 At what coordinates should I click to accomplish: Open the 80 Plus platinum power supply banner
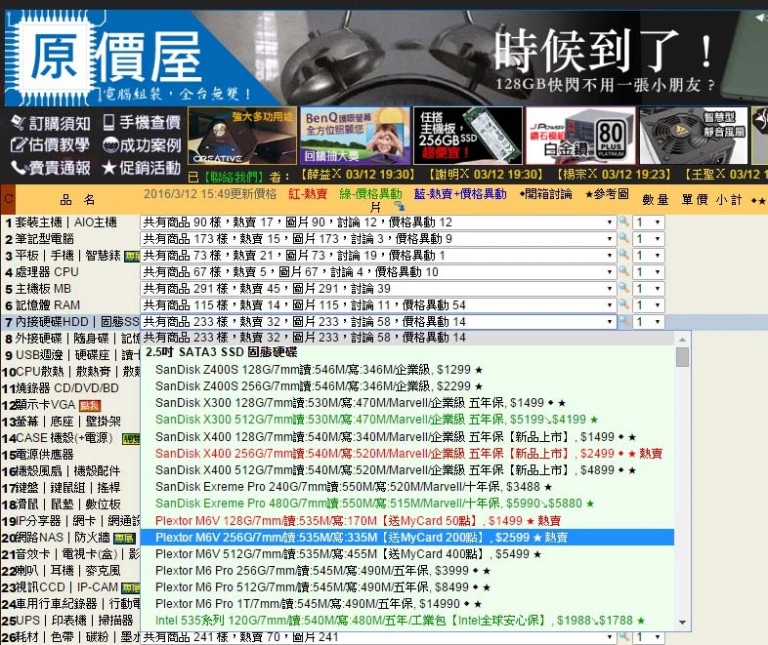click(580, 136)
